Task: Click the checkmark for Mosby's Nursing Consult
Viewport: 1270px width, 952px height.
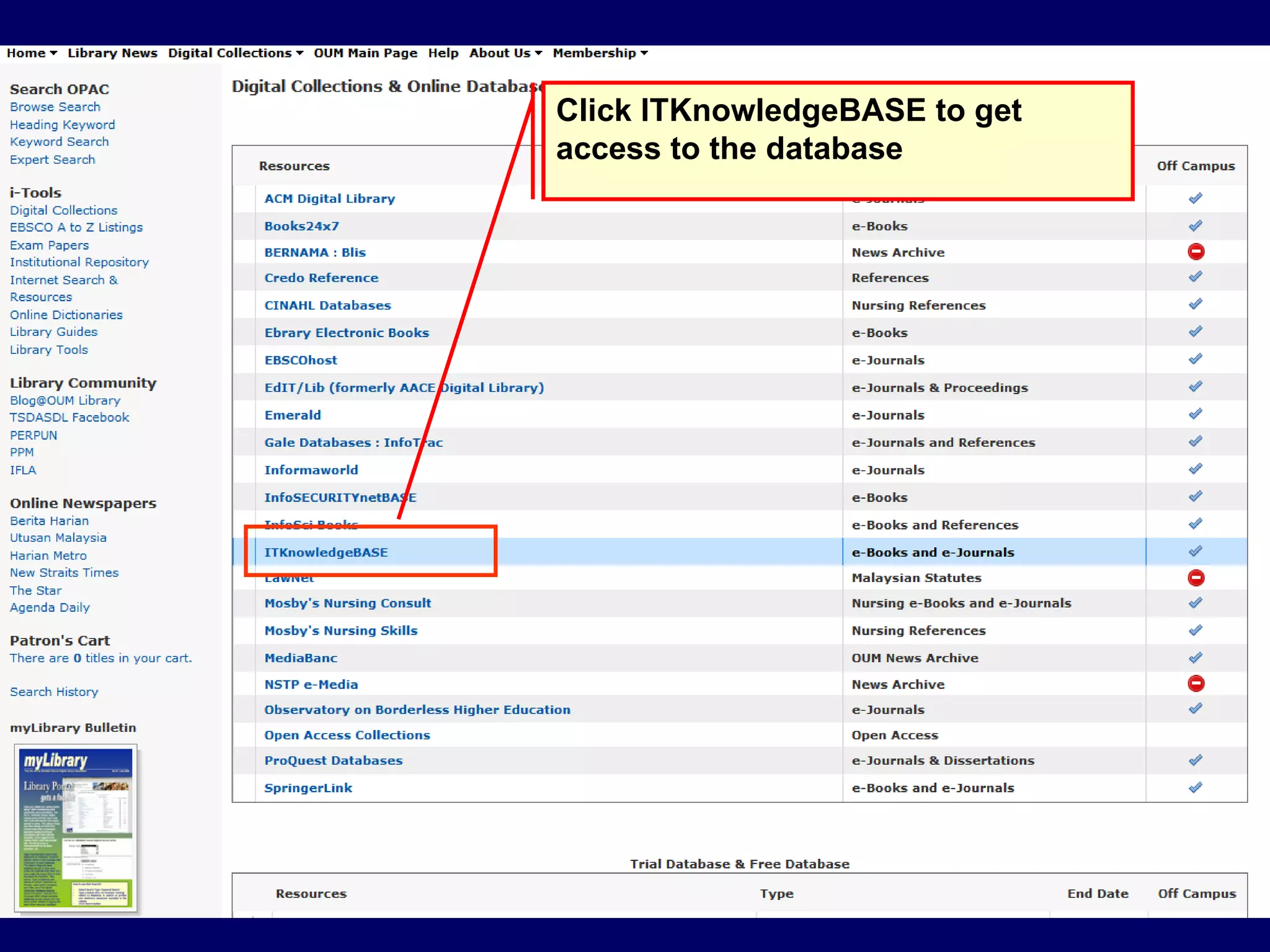Action: click(x=1196, y=602)
